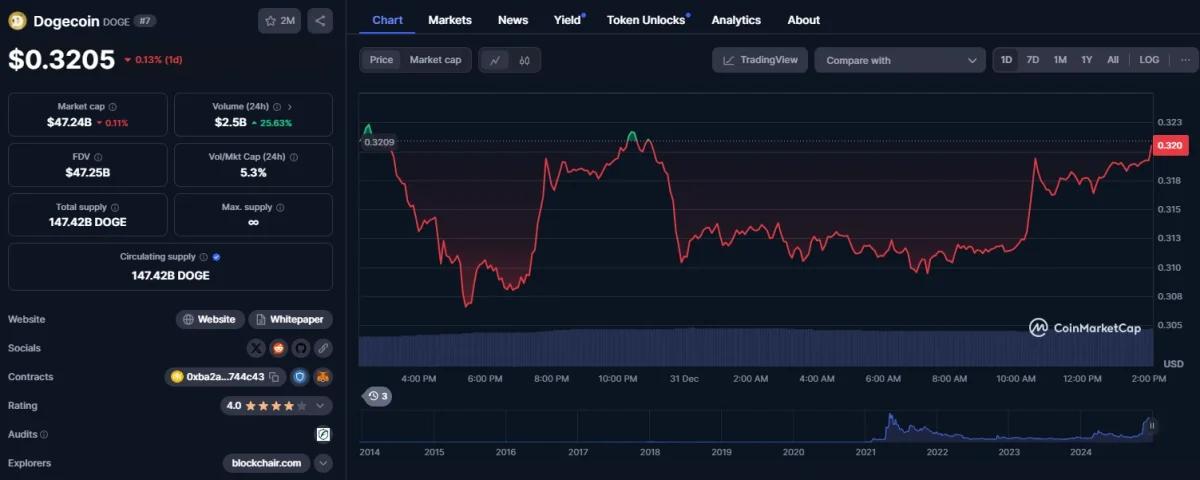Open Max. supply info icon
Viewport: 1200px width, 480px height.
(x=280, y=207)
